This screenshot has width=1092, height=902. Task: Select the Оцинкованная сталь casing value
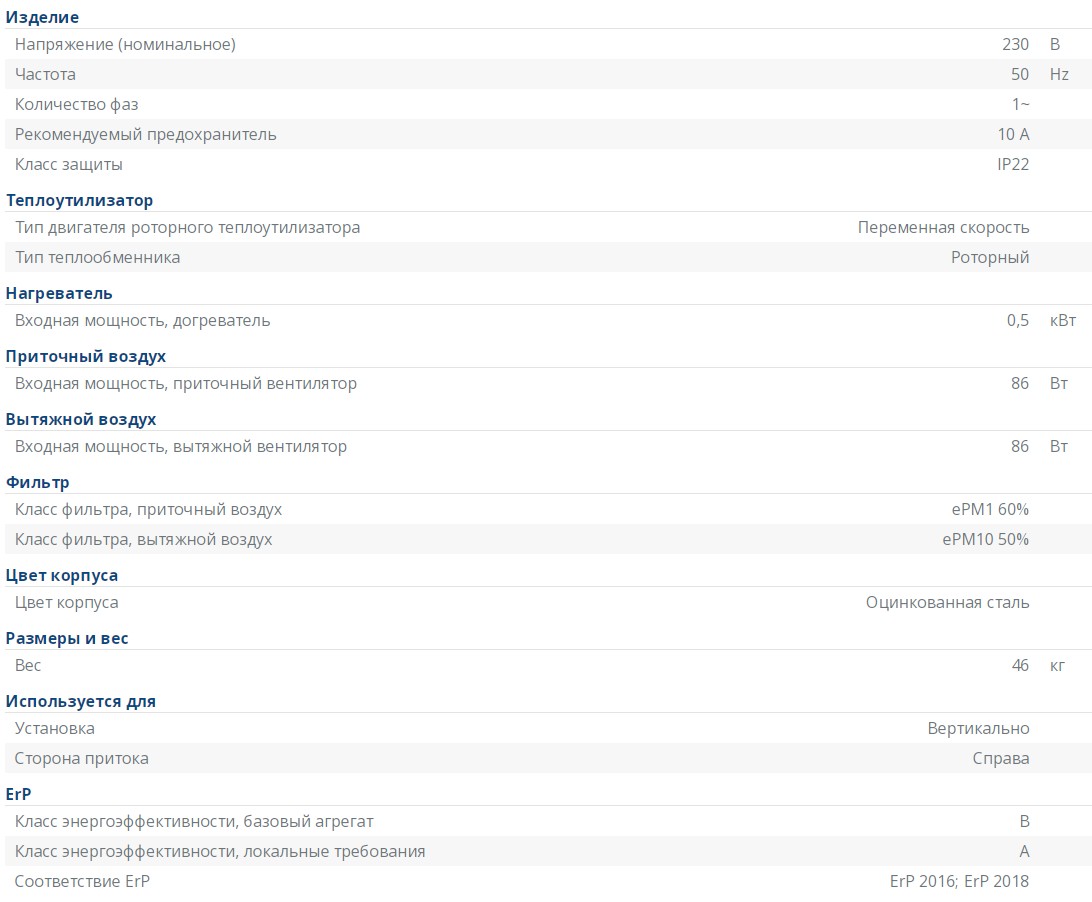[x=947, y=602]
